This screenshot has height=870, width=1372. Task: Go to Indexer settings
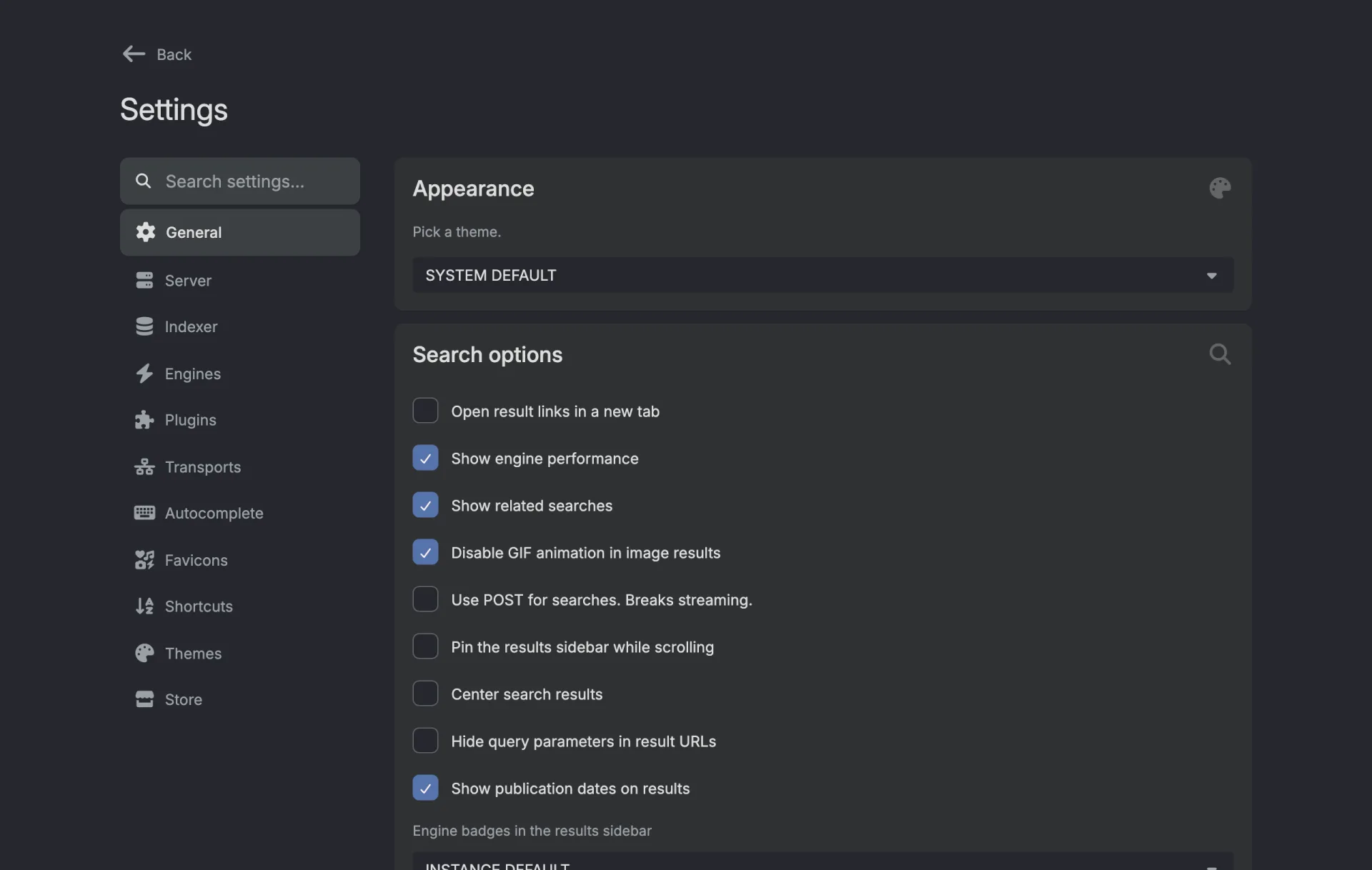click(x=240, y=326)
